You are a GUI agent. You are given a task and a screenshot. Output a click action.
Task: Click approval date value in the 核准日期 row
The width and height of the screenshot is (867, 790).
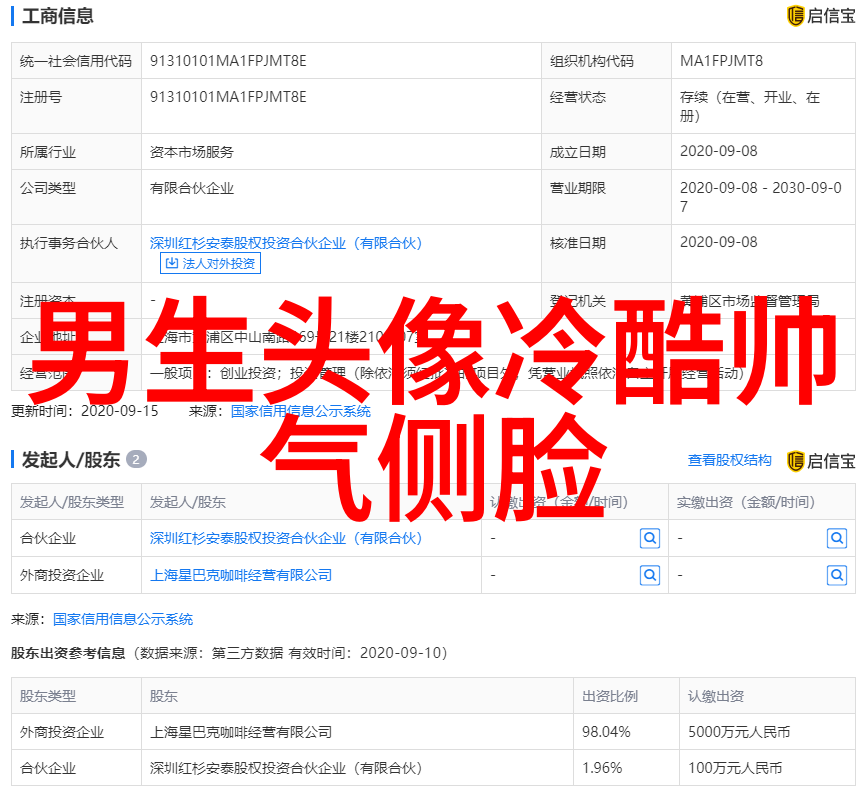pyautogui.click(x=718, y=242)
